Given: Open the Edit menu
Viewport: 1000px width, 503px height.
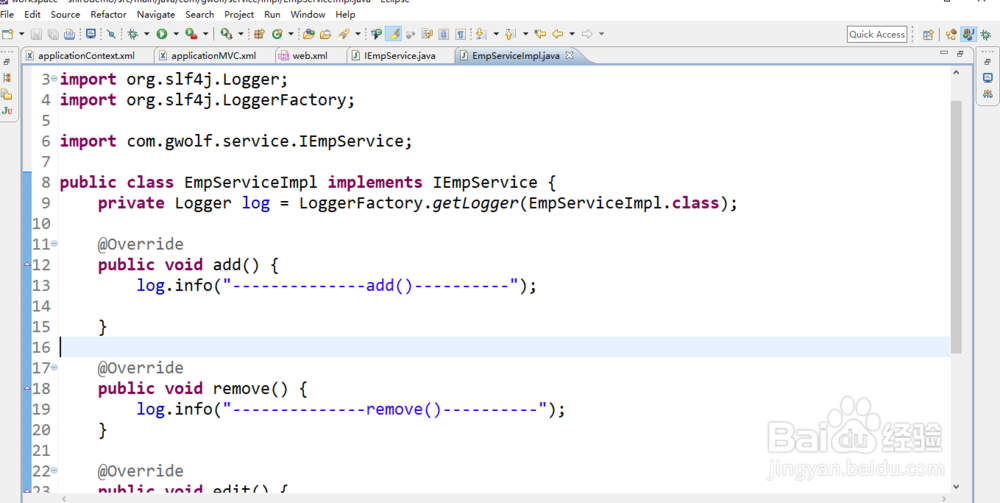Looking at the screenshot, I should click(32, 14).
